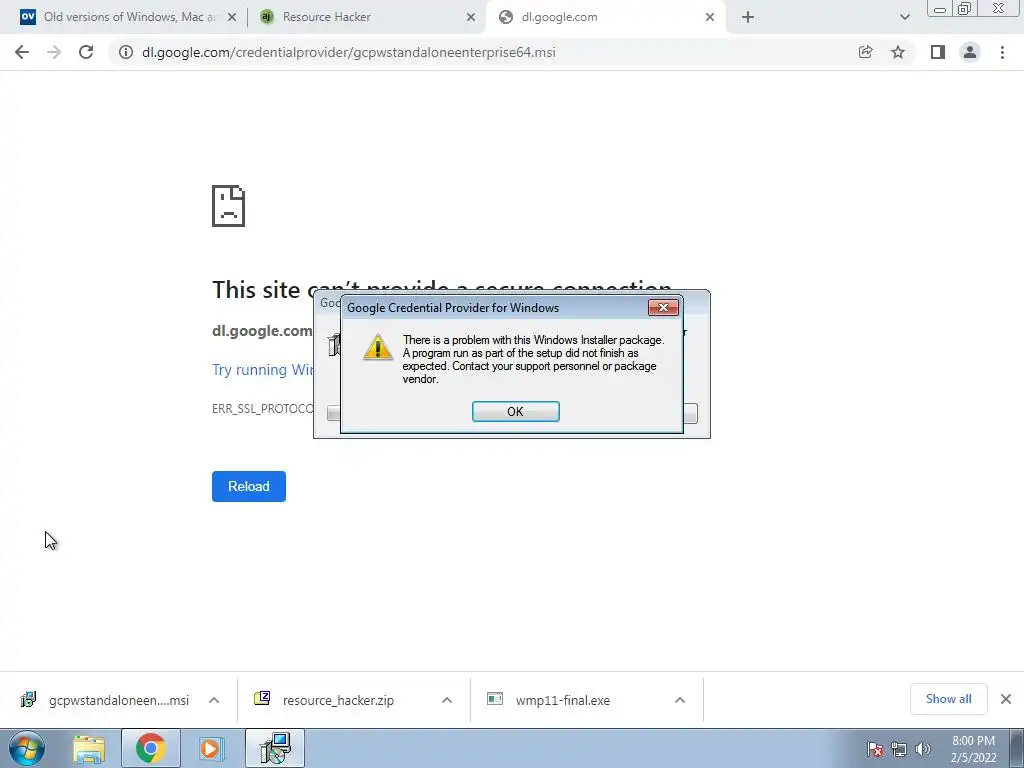1024x768 pixels.
Task: Click ERR_SSL_PROTOCOL error code text
Action: click(x=263, y=409)
